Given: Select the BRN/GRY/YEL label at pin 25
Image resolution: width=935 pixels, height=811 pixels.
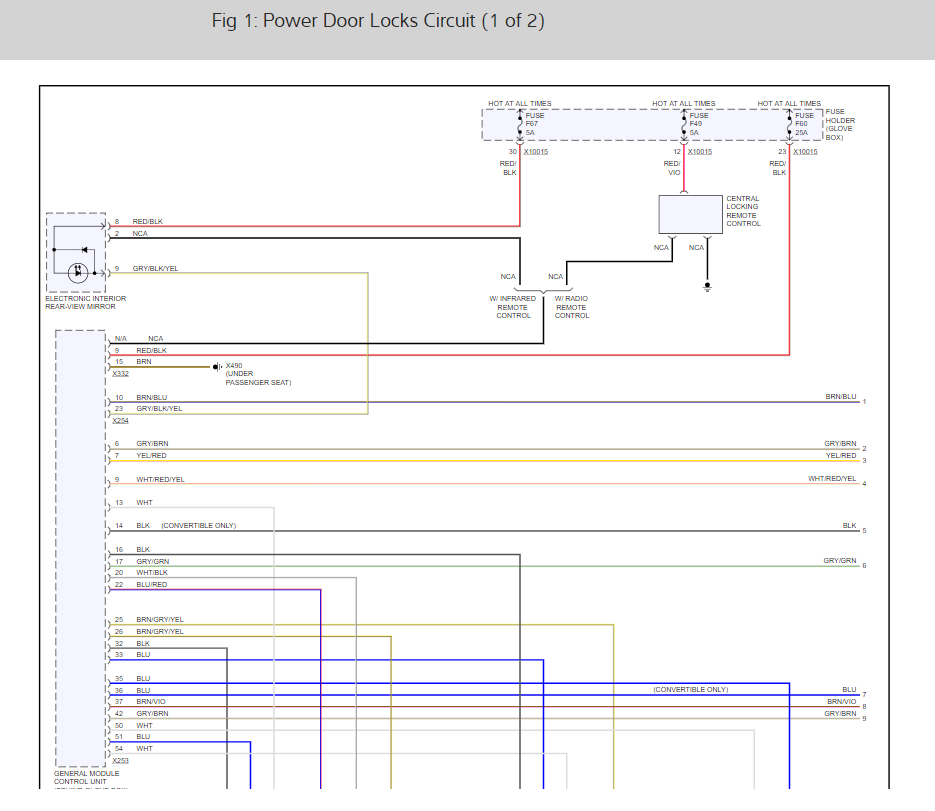Looking at the screenshot, I should (x=160, y=620).
